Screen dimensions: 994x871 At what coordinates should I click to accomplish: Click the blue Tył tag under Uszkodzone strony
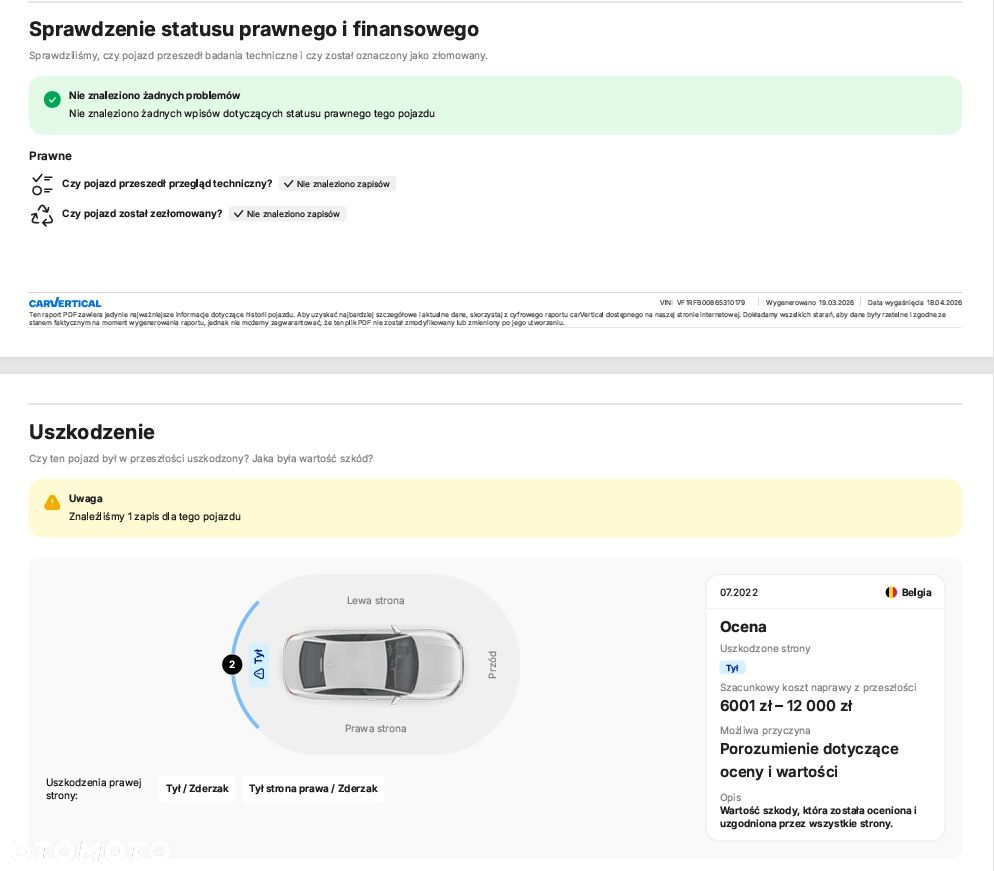(732, 668)
